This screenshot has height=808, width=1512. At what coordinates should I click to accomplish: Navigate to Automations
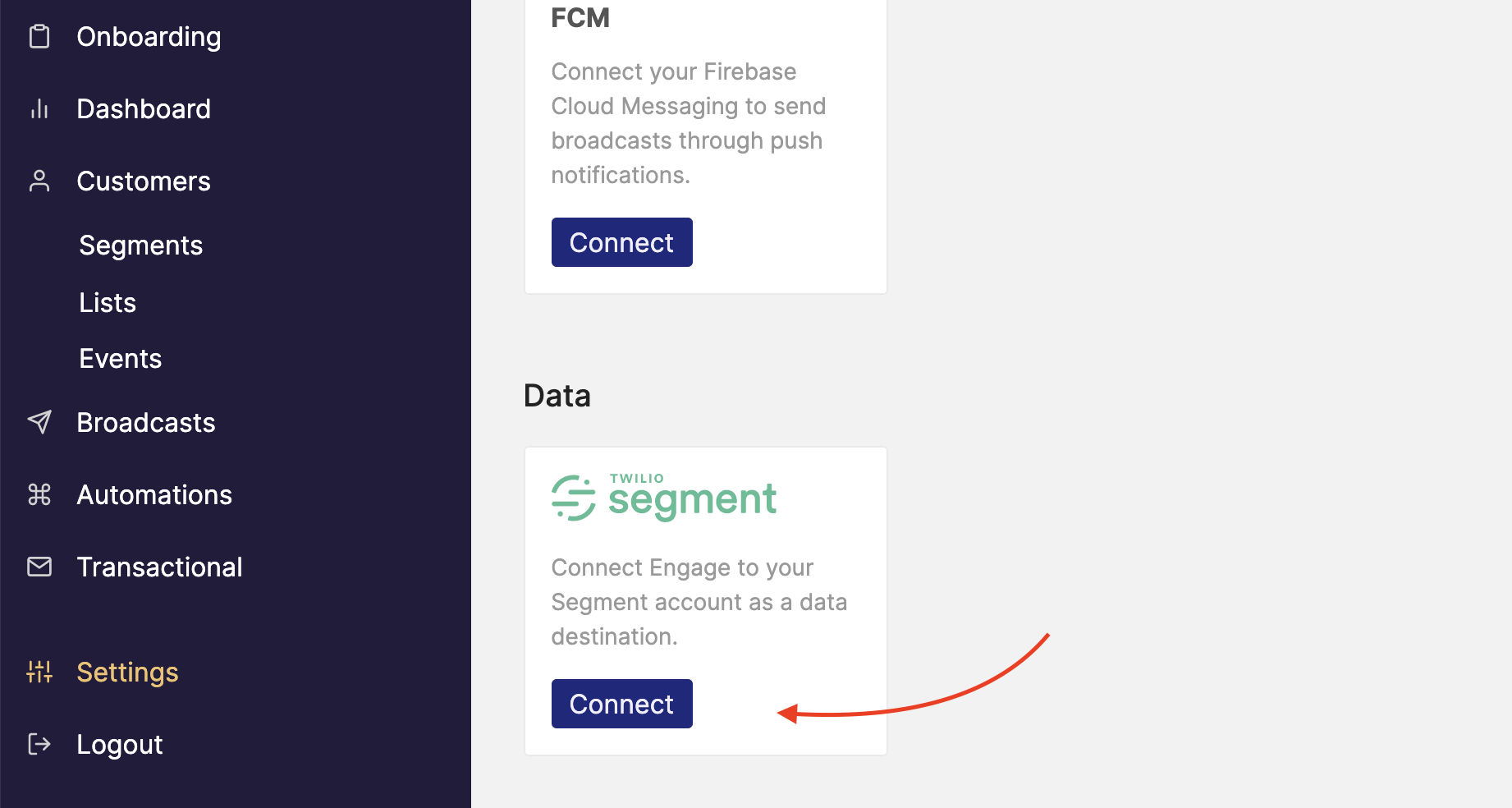[154, 495]
